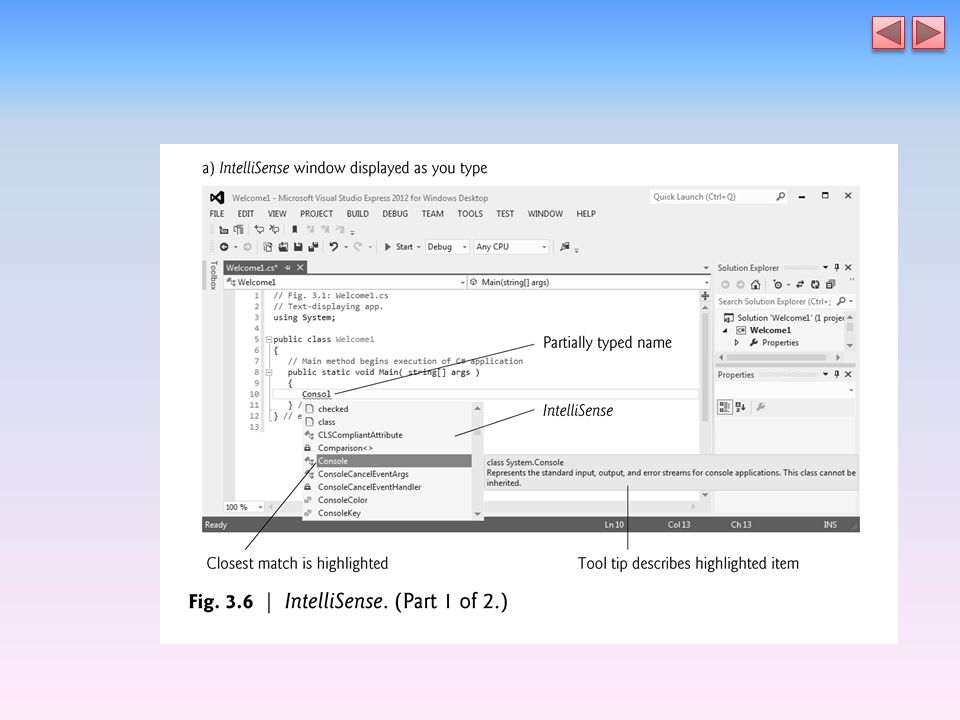Open the DEBUG menu
The height and width of the screenshot is (720, 960).
pyautogui.click(x=395, y=214)
